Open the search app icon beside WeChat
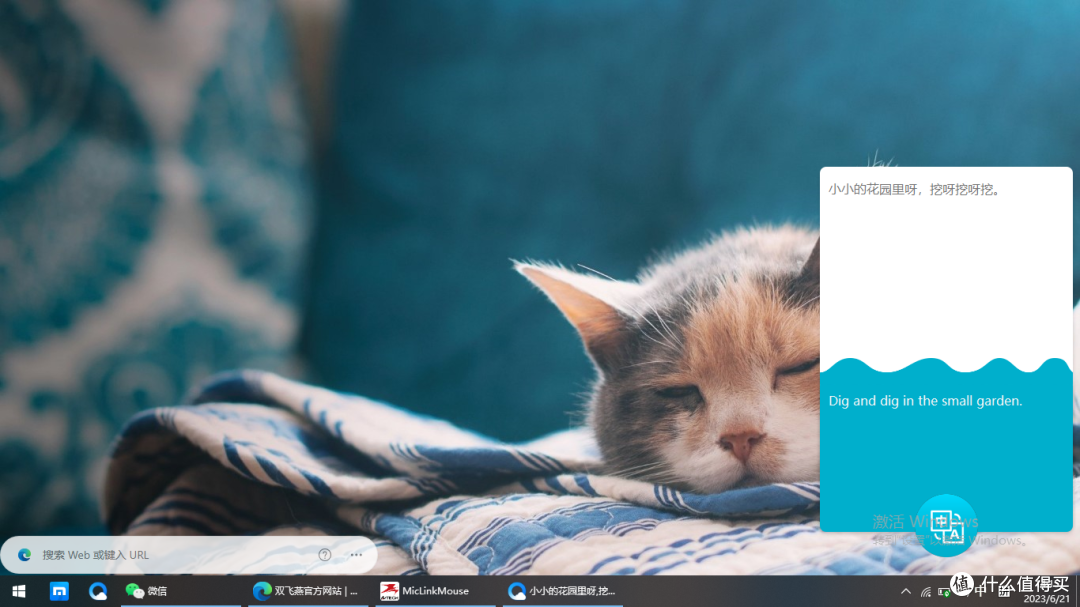This screenshot has height=607, width=1080. coord(98,591)
